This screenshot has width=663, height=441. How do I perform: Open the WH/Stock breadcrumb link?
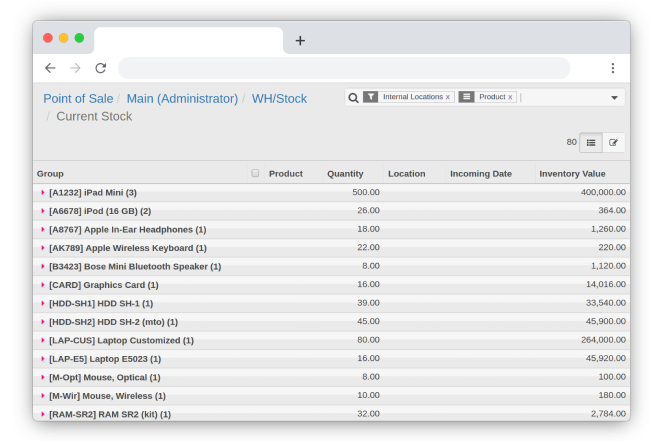coord(279,99)
